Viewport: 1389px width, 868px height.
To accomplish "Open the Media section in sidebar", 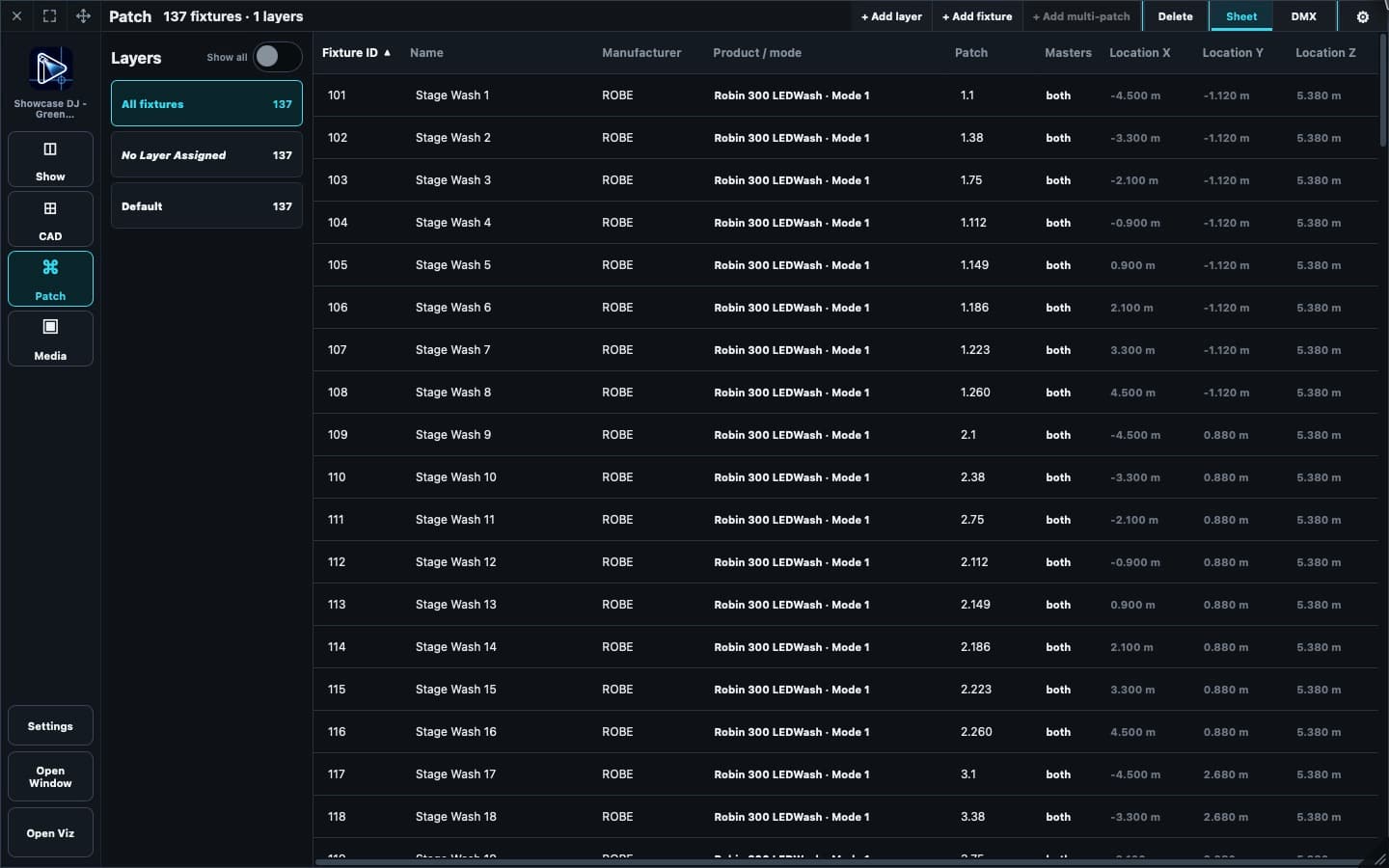I will pyautogui.click(x=50, y=339).
